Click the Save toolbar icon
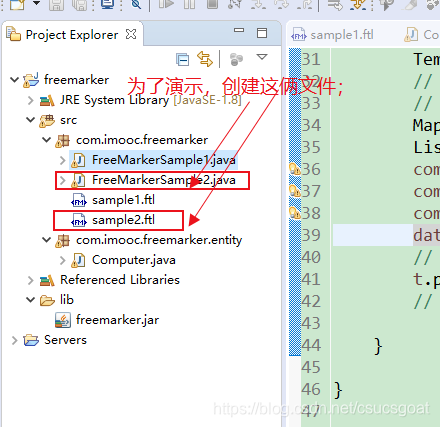440x427 pixels. pos(56,4)
